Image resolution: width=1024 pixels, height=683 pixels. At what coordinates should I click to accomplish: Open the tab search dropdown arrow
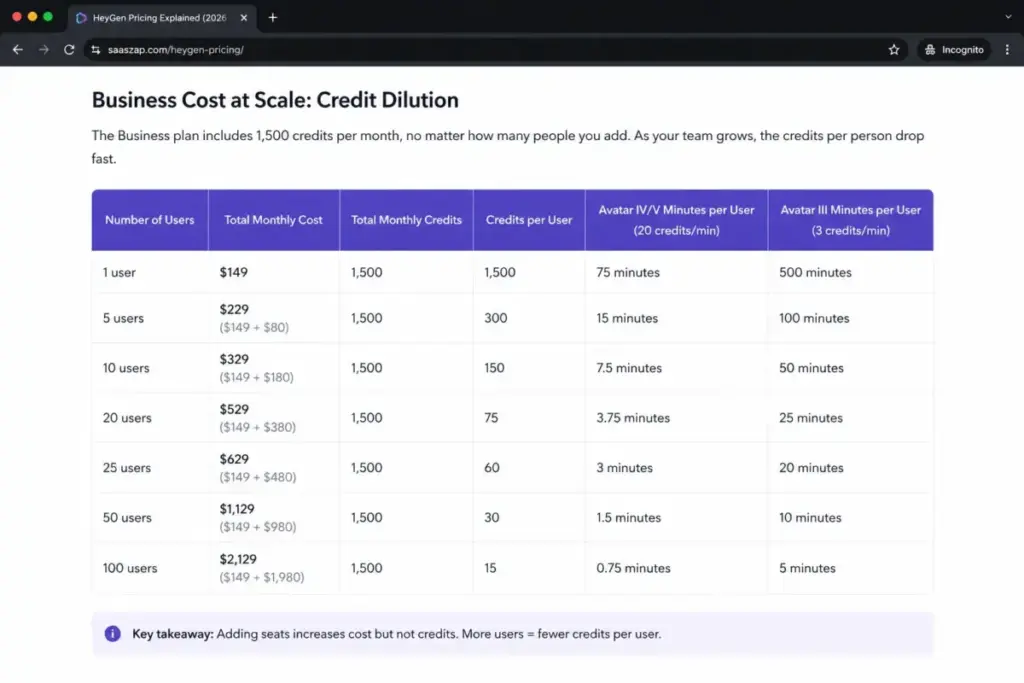[1008, 17]
